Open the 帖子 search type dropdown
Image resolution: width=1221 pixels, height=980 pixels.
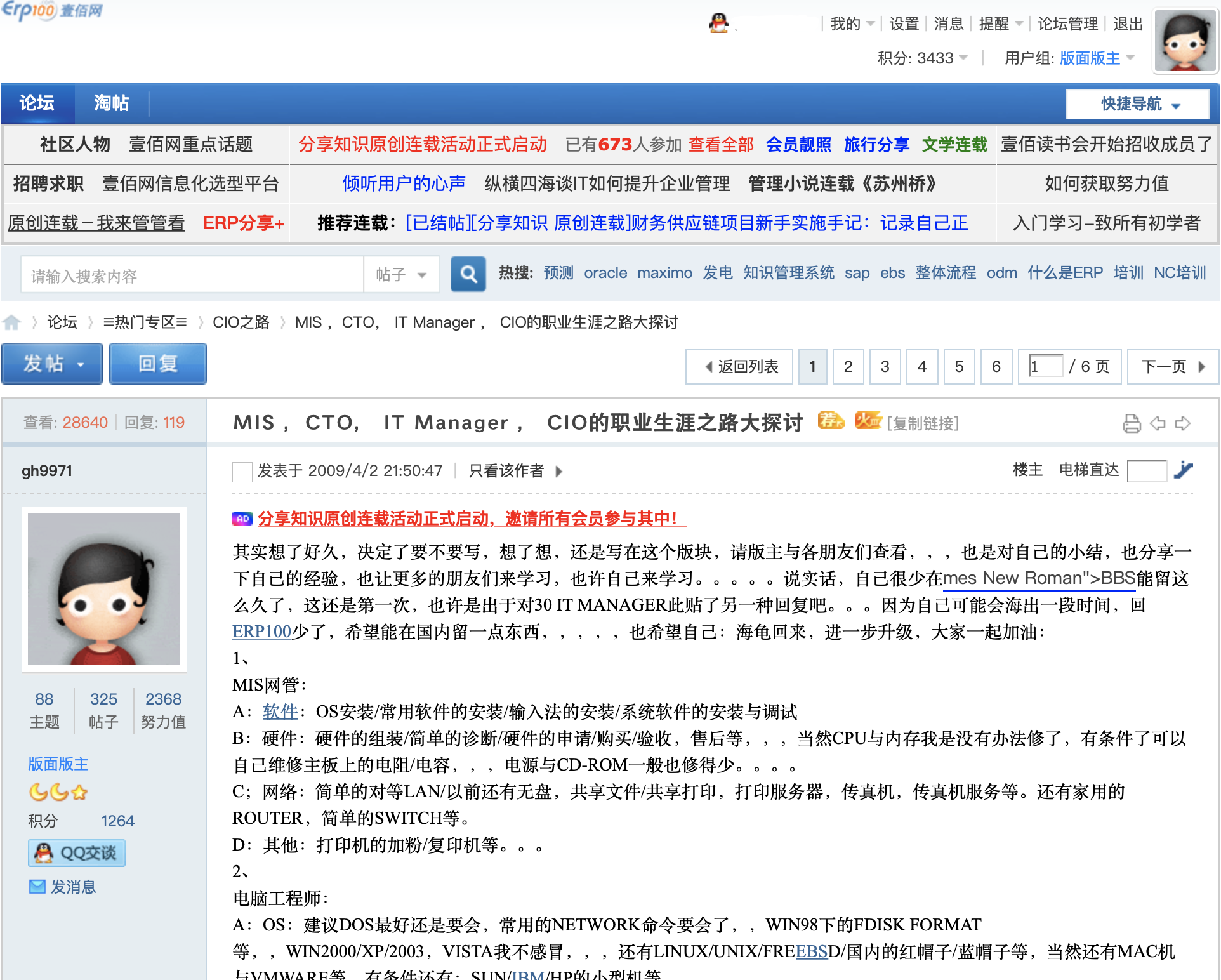[401, 275]
